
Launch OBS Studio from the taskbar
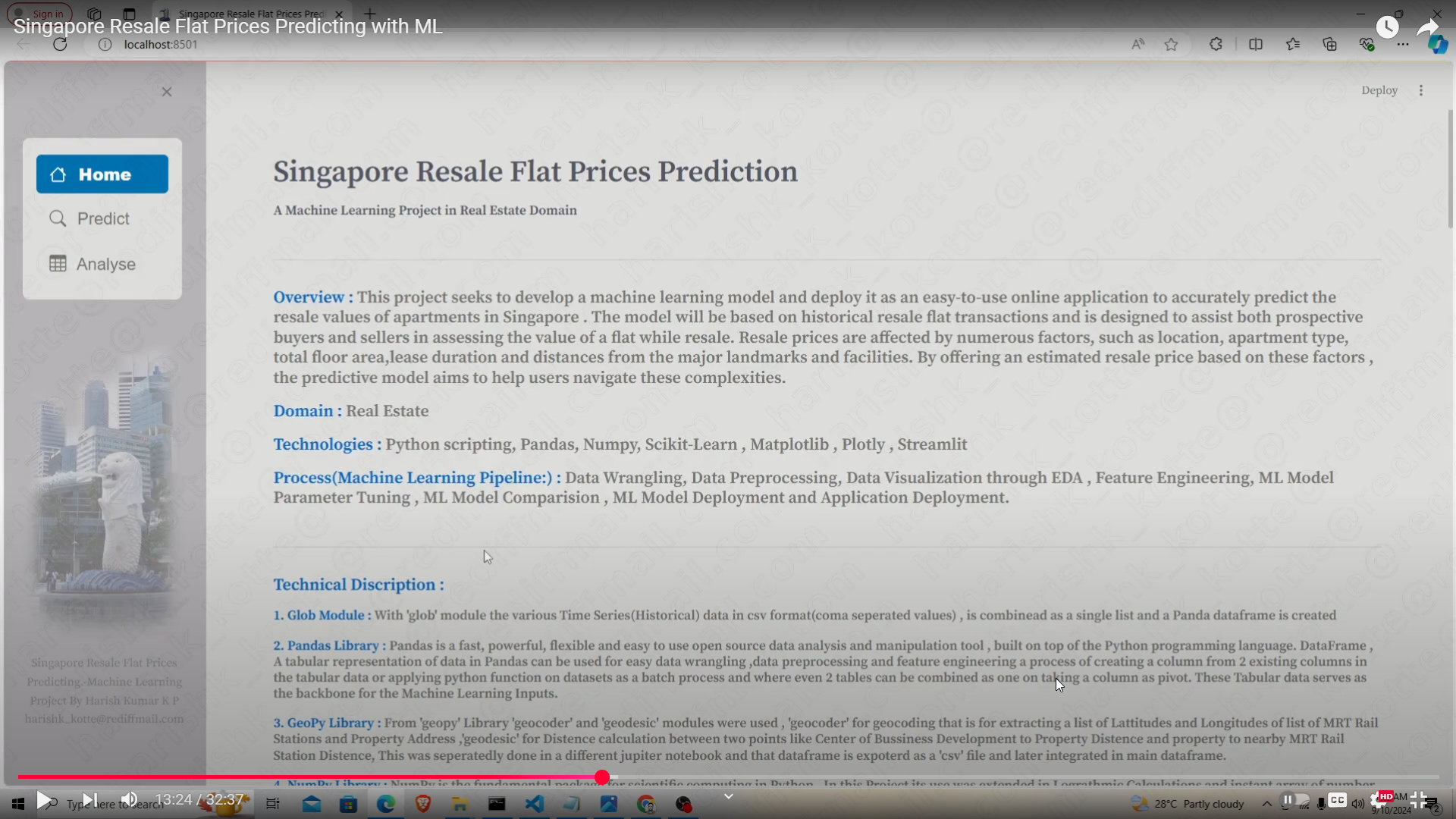point(683,804)
